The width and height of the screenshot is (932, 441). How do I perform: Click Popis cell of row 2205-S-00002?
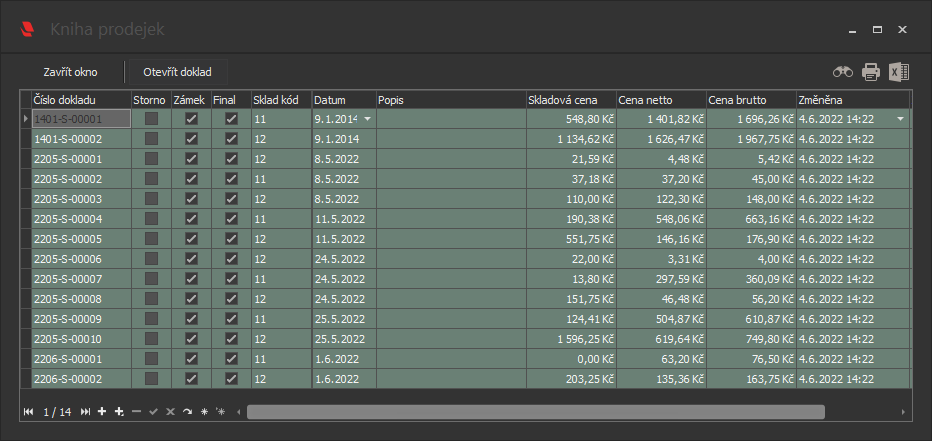click(451, 179)
